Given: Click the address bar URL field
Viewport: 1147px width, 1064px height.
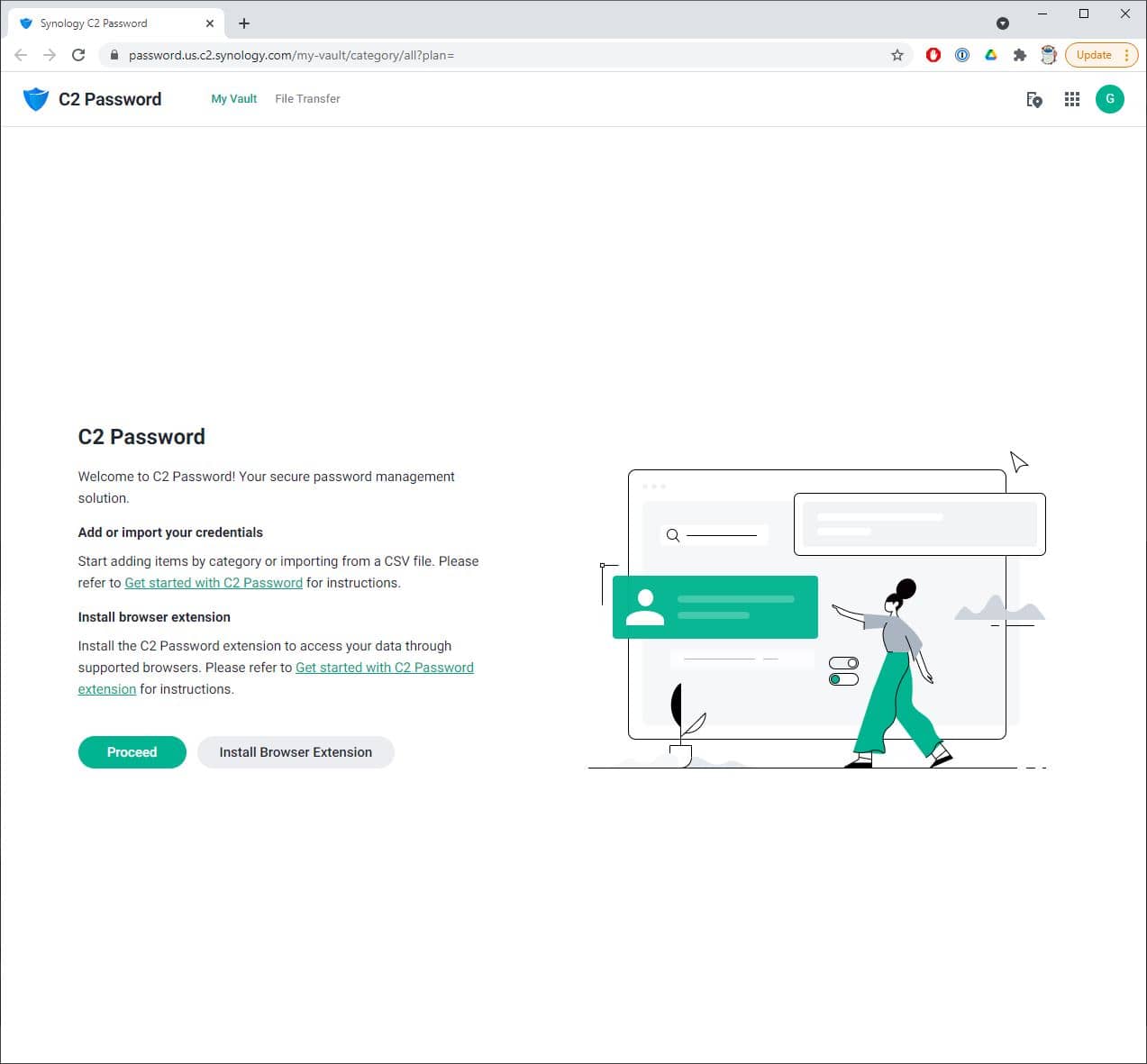Looking at the screenshot, I should (x=505, y=55).
